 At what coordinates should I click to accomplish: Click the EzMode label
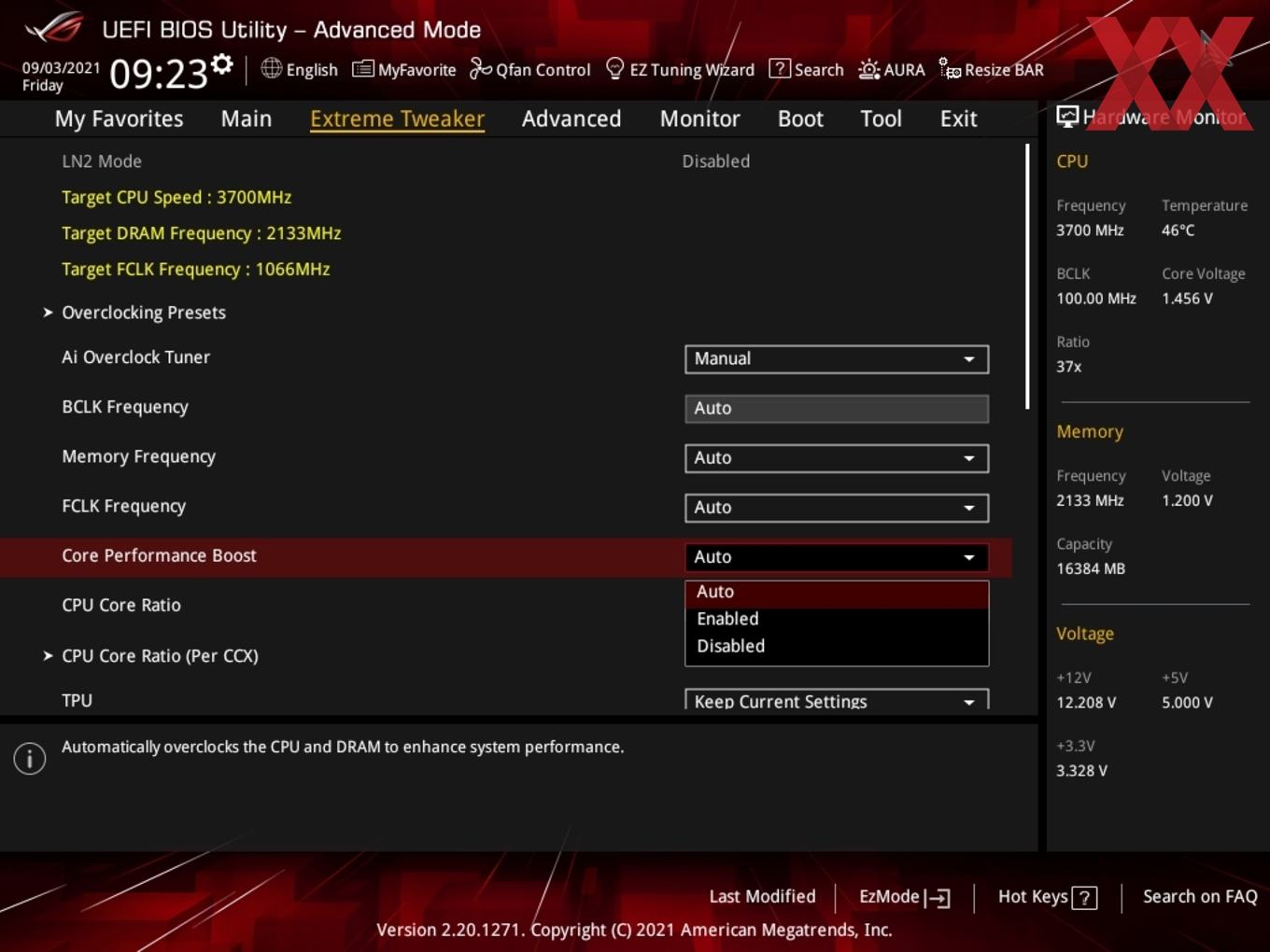889,897
